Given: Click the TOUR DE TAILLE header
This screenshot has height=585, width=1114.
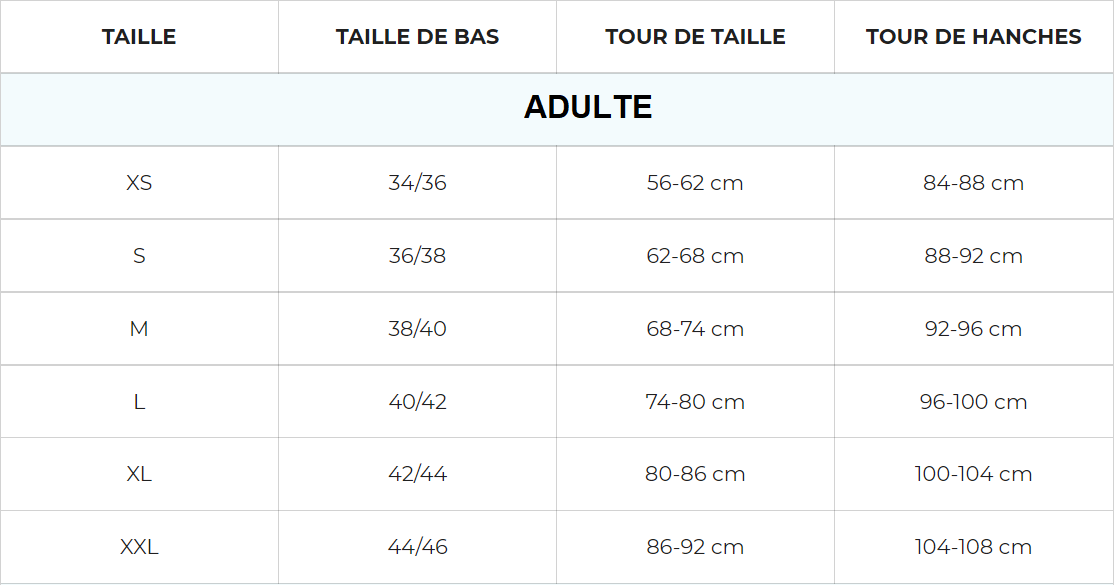Looking at the screenshot, I should [x=695, y=37].
